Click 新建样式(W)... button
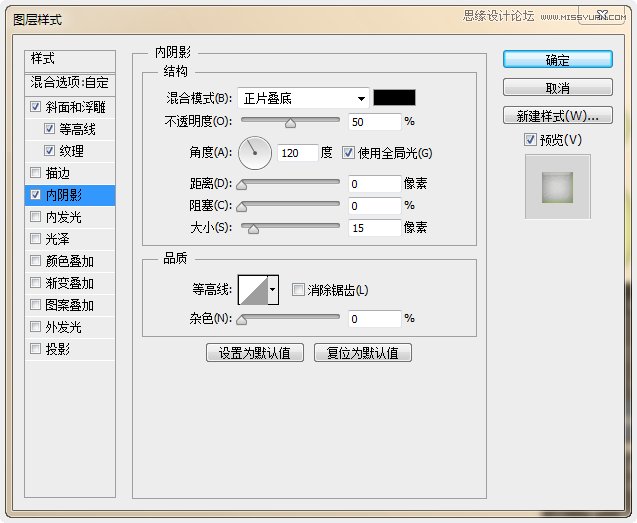Screen dimensions: 637x523 point(557,115)
